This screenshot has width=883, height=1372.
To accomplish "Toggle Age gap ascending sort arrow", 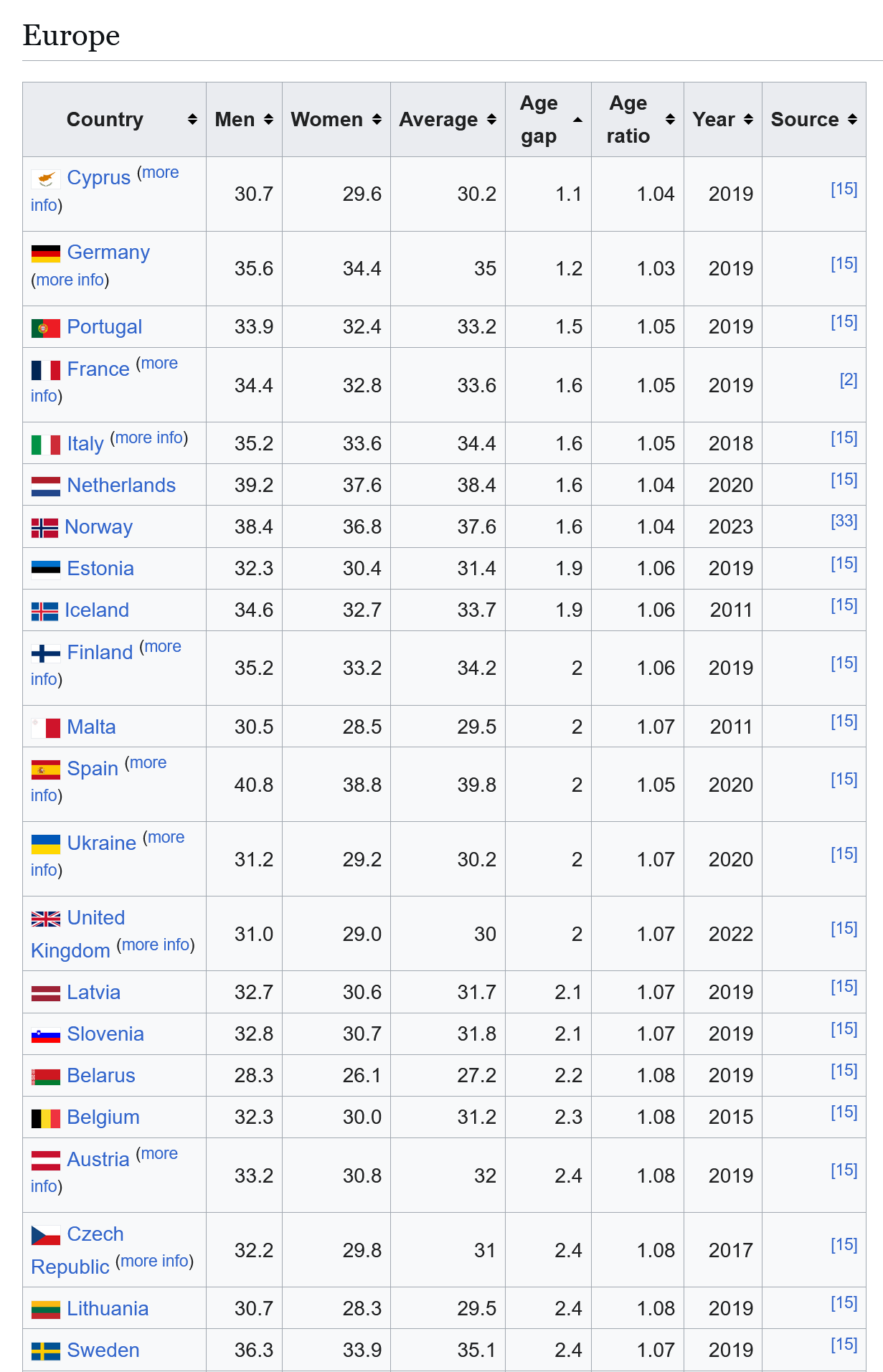I will [577, 120].
